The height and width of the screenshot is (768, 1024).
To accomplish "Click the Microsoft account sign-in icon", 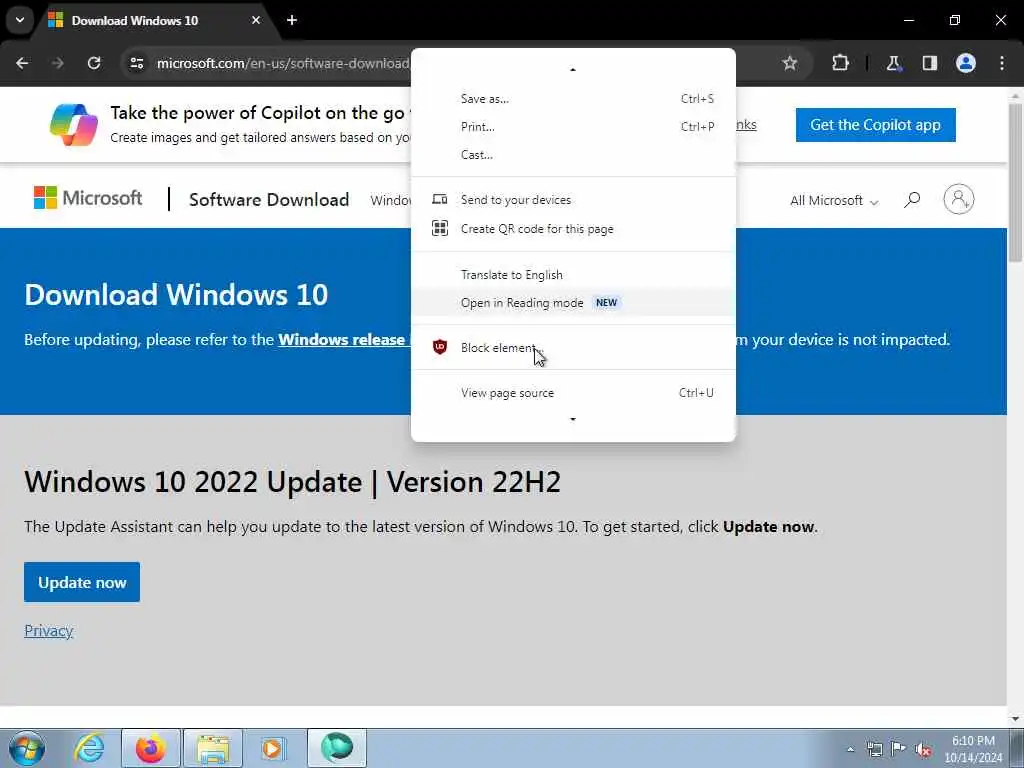I will [x=959, y=199].
